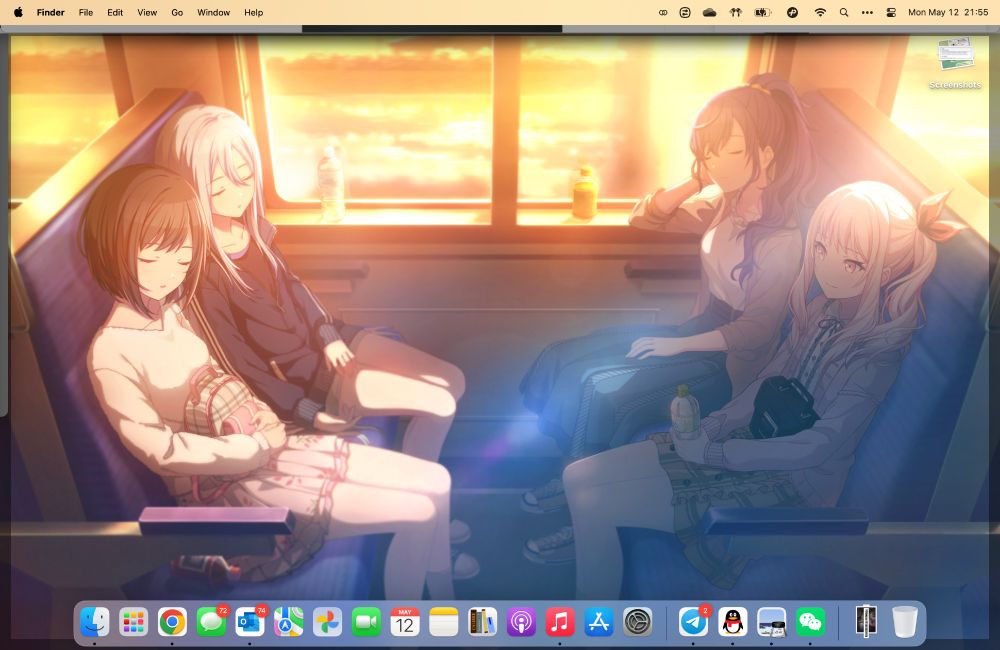Start FaceTime from the Dock
1000x650 pixels.
pyautogui.click(x=366, y=621)
